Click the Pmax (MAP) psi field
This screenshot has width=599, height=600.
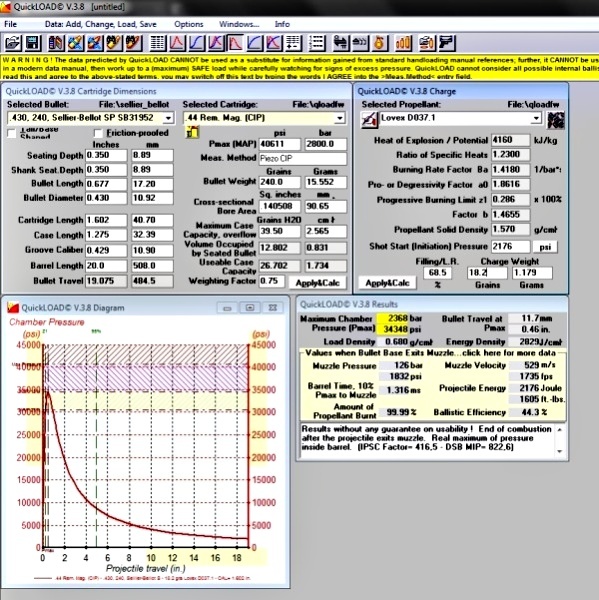click(280, 144)
